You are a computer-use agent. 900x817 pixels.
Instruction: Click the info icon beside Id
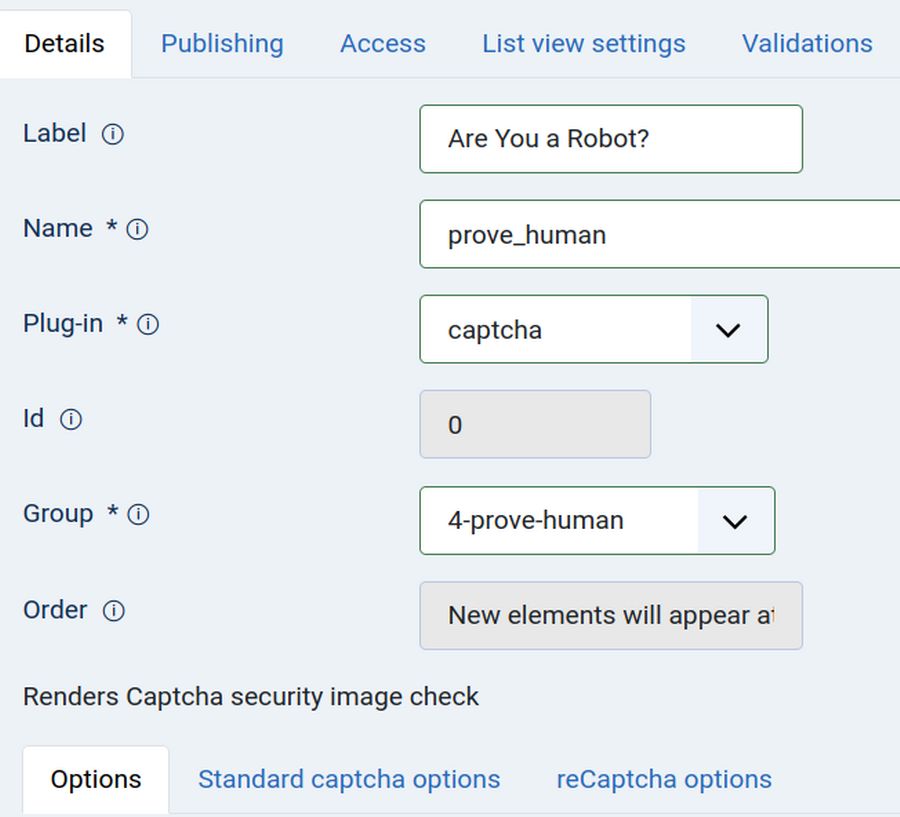(x=71, y=420)
